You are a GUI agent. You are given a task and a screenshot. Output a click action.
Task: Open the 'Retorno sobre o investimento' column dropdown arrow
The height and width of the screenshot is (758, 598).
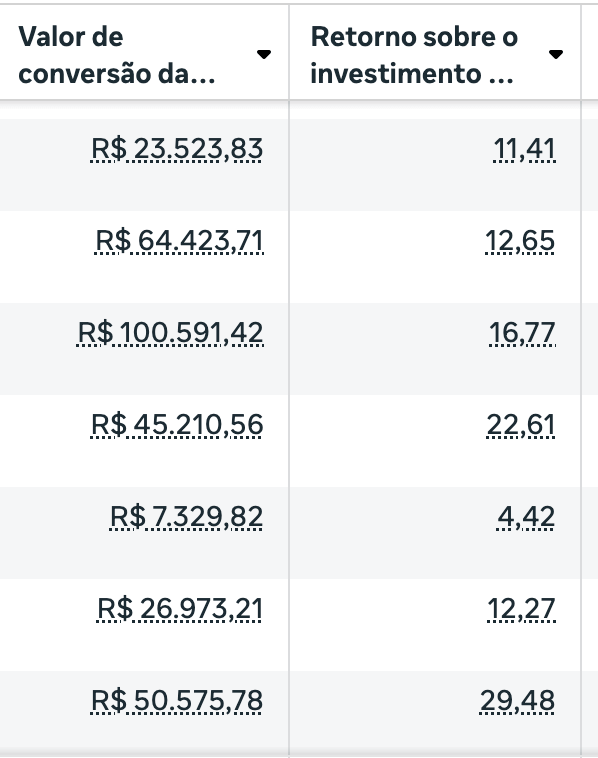coord(556,54)
